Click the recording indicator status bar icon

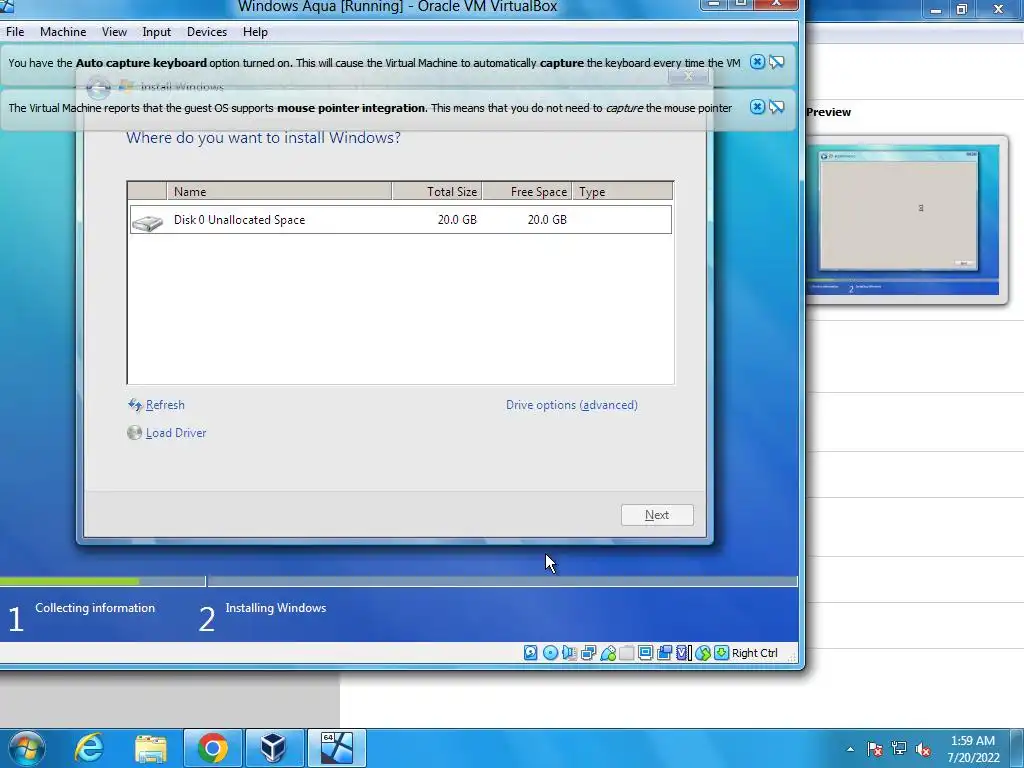pyautogui.click(x=665, y=652)
